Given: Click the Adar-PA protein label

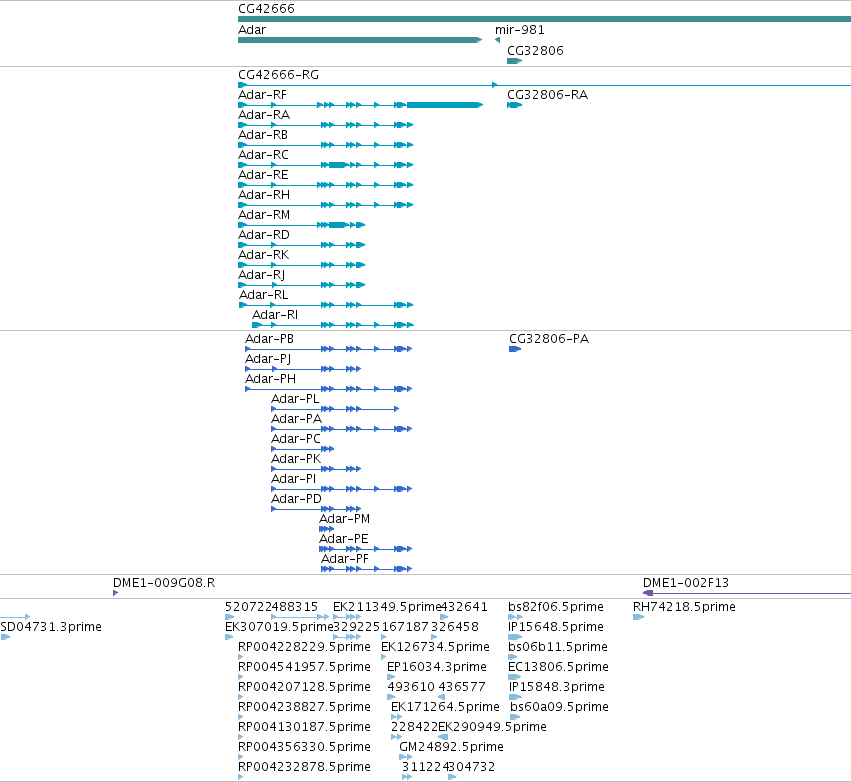Looking at the screenshot, I should pyautogui.click(x=297, y=419).
